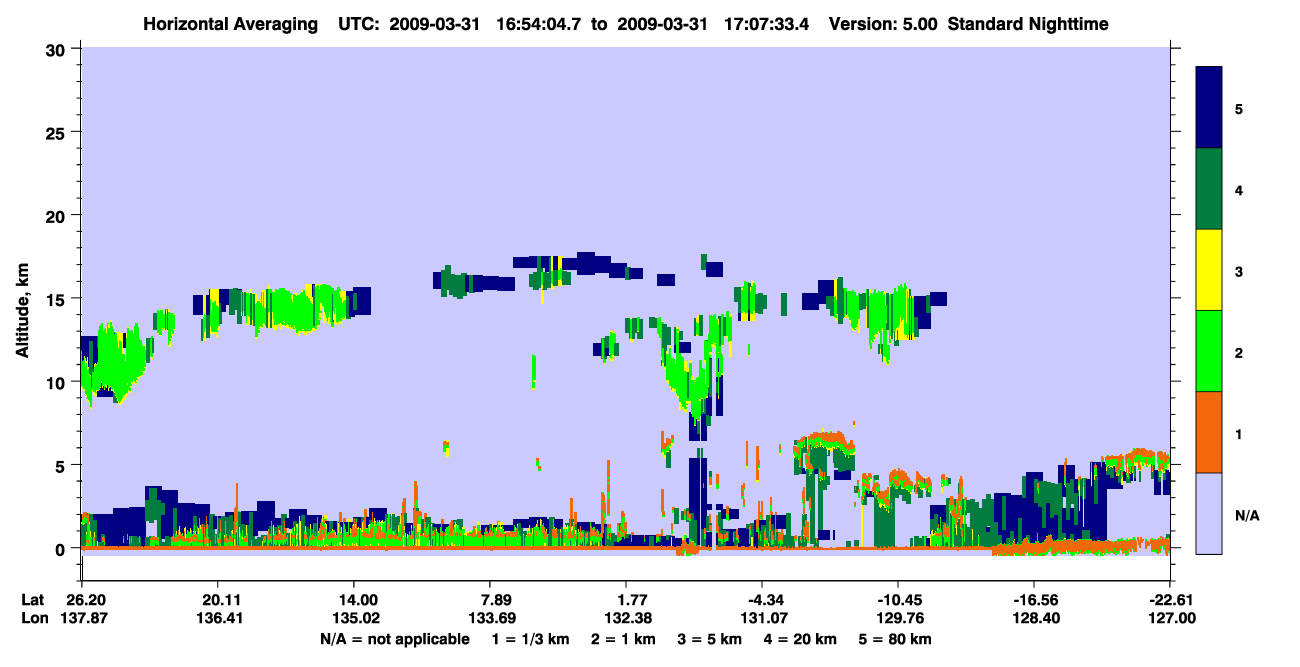This screenshot has width=1300, height=667.
Task: Click legend entry '2 = 1 km'
Action: coord(625,639)
